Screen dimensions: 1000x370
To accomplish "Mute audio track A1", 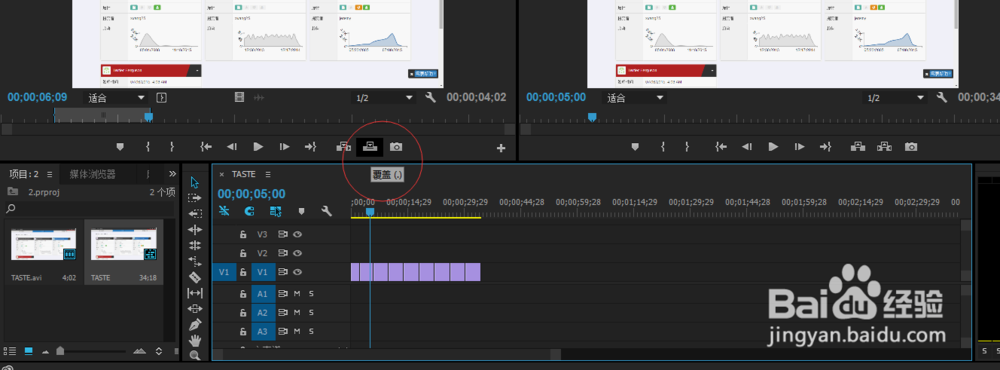I will click(x=297, y=294).
